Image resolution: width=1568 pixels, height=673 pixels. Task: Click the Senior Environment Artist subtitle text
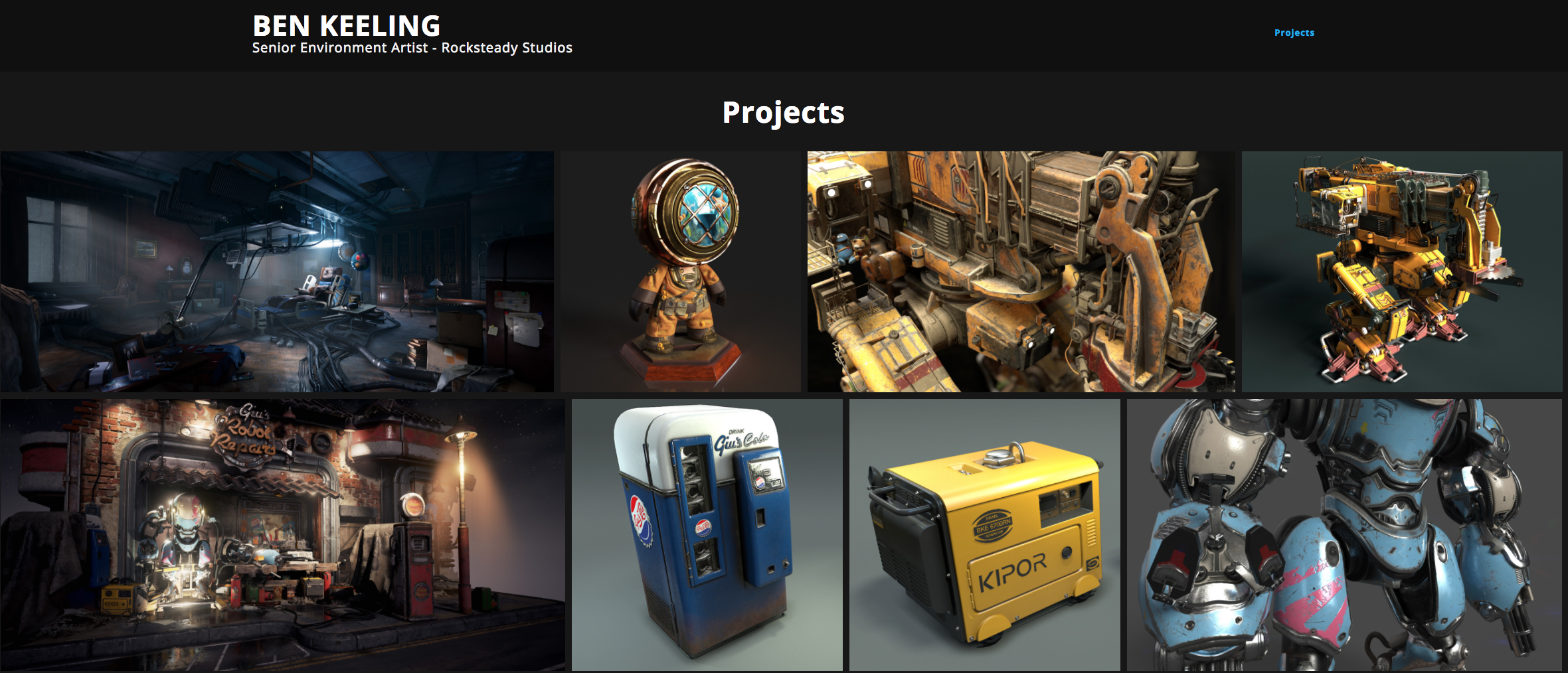[412, 48]
